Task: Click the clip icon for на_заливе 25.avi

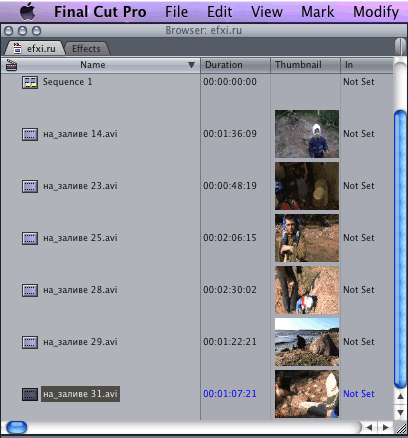Action: [30, 238]
